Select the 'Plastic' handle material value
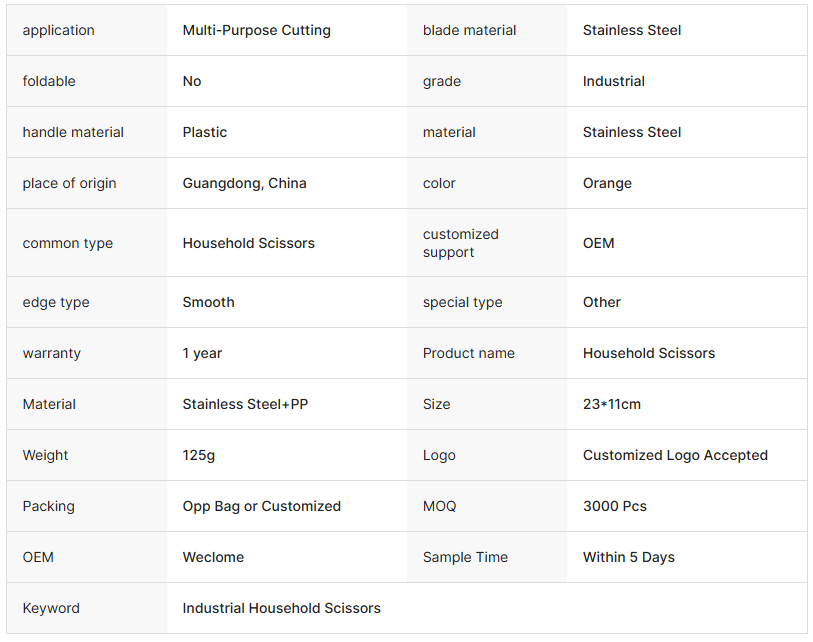813x642 pixels. (204, 132)
